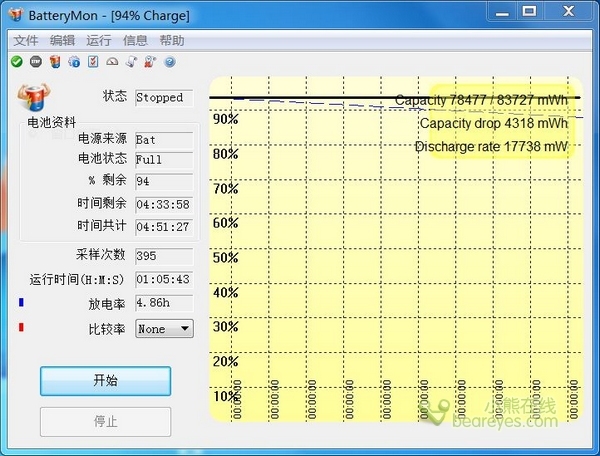This screenshot has width=600, height=456.
Task: Click the 50% axis label
Action: coord(226,258)
